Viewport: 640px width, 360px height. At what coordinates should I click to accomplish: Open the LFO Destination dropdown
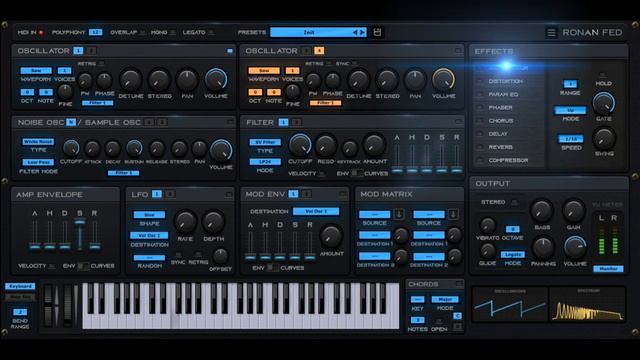149,236
